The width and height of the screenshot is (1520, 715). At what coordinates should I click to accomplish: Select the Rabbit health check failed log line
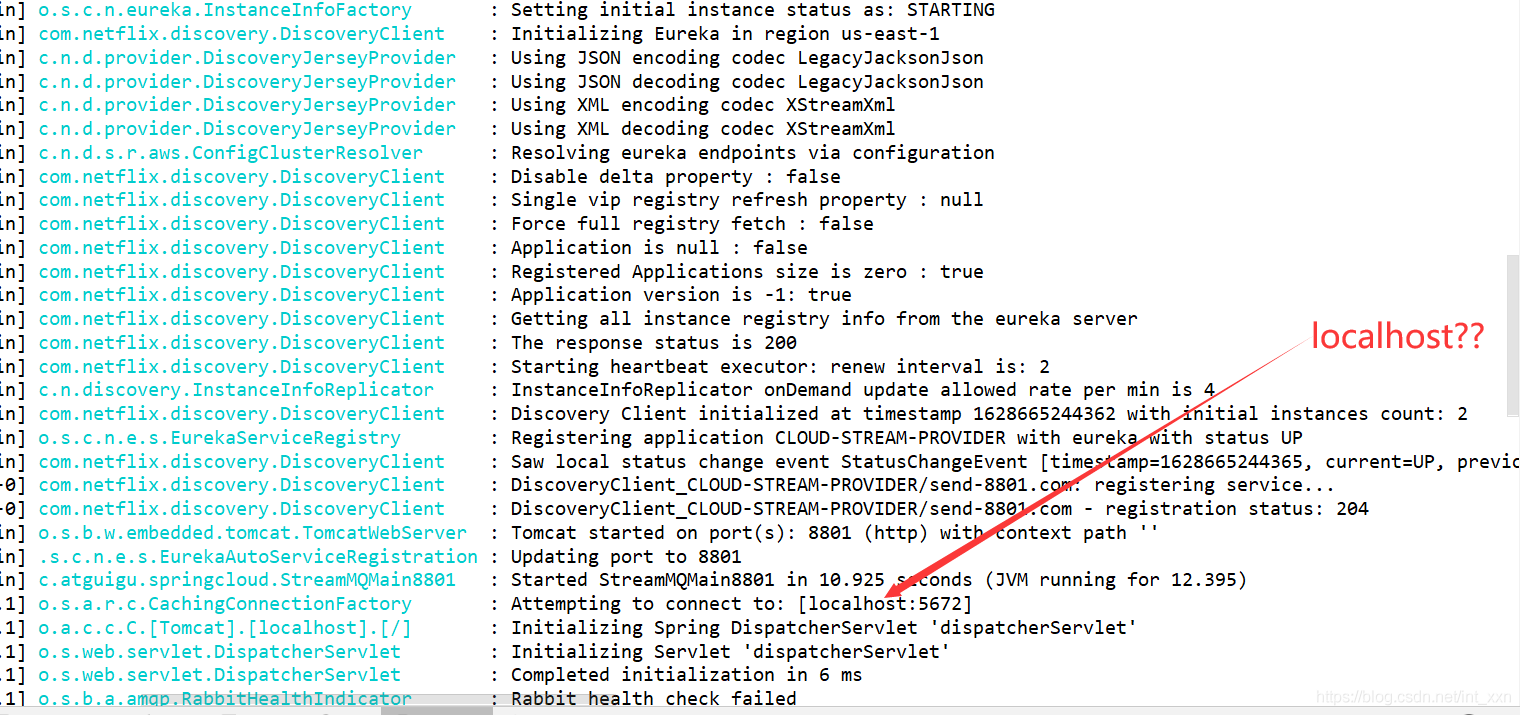[x=653, y=698]
